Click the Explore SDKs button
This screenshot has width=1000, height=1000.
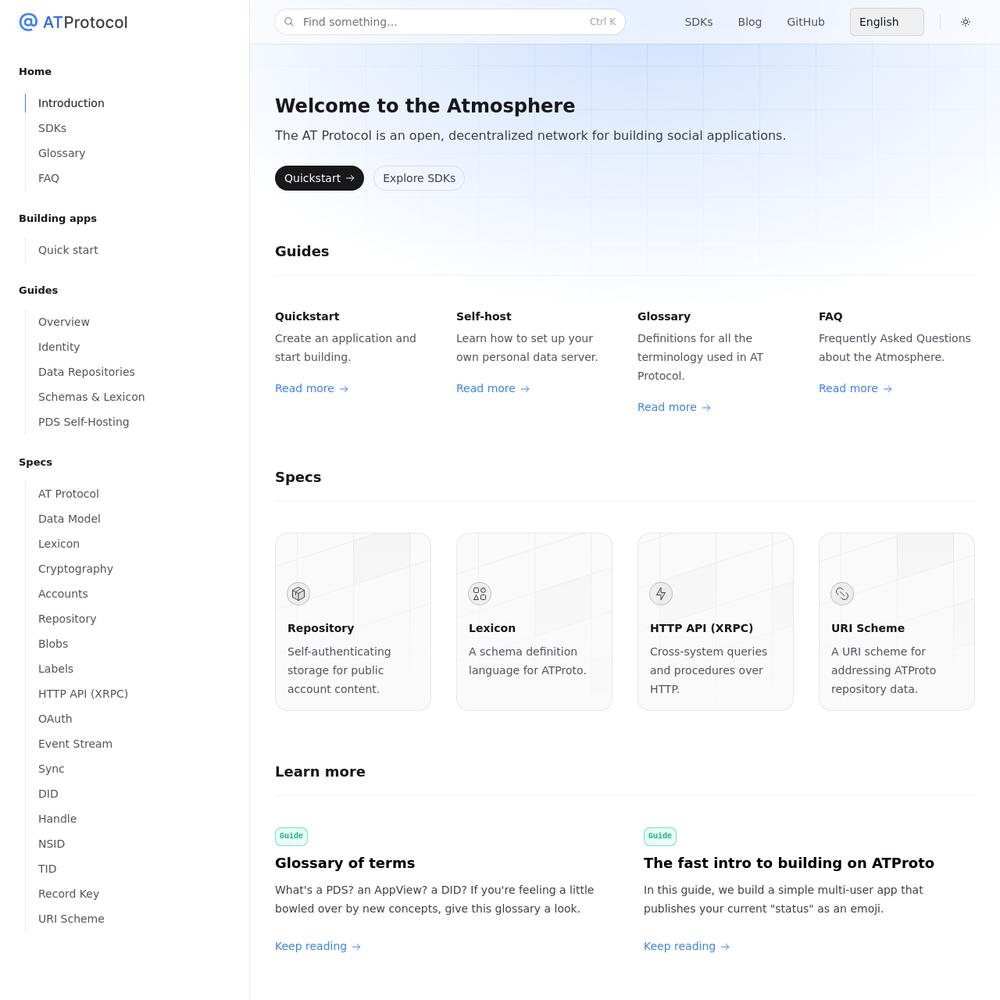click(419, 179)
